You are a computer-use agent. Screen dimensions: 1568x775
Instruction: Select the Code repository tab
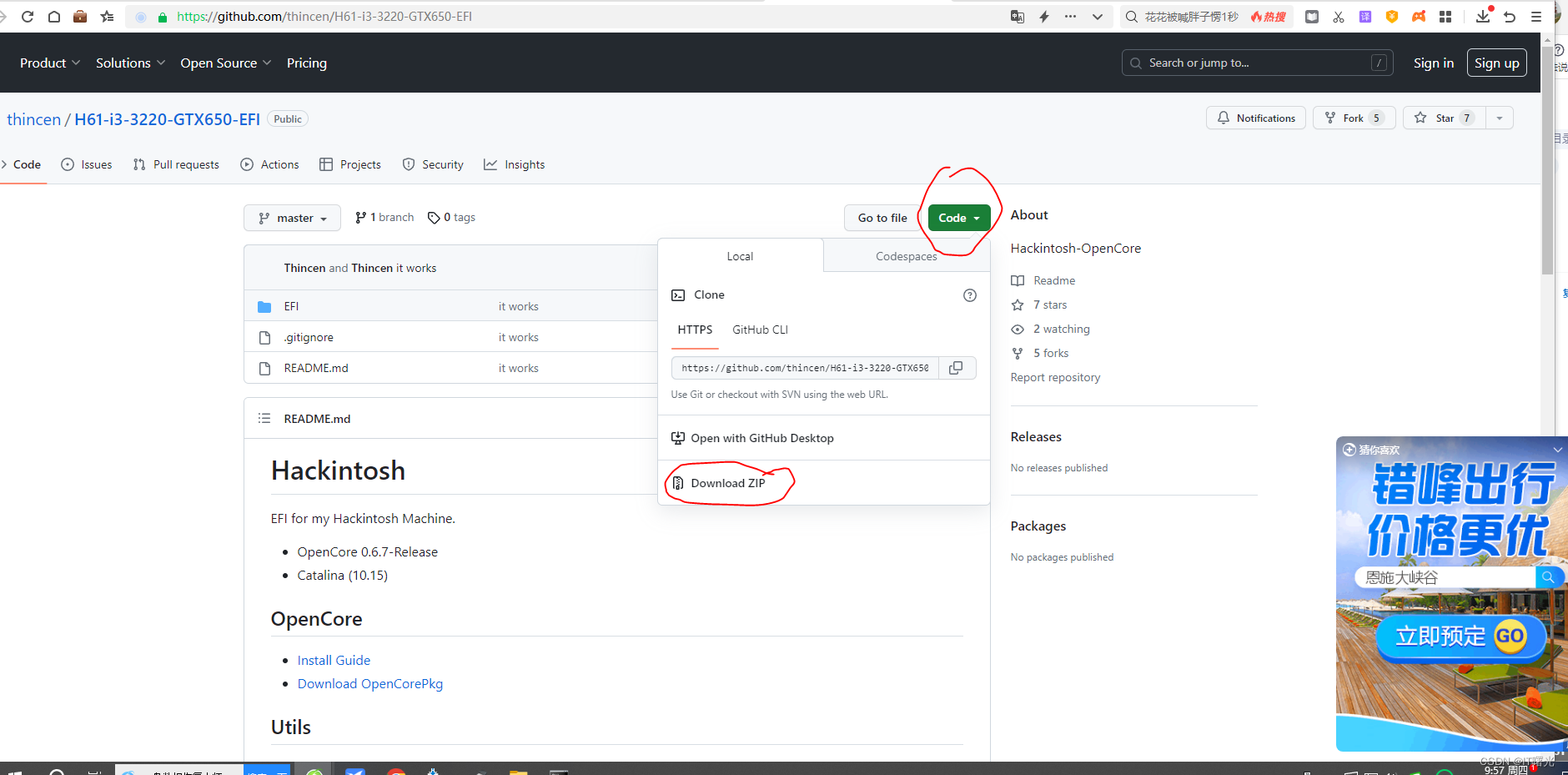(x=23, y=164)
